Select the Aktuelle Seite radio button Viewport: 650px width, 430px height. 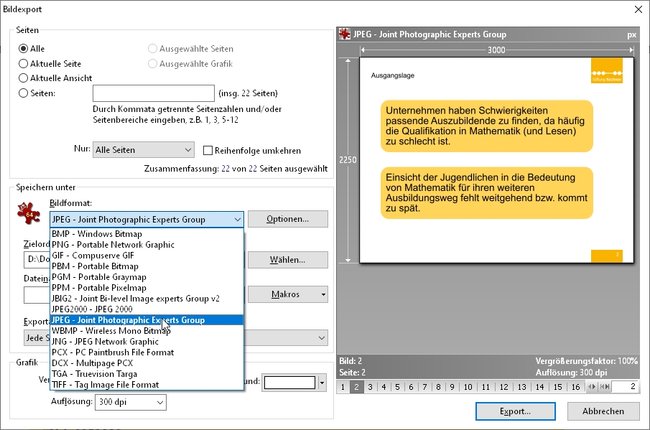pos(23,63)
